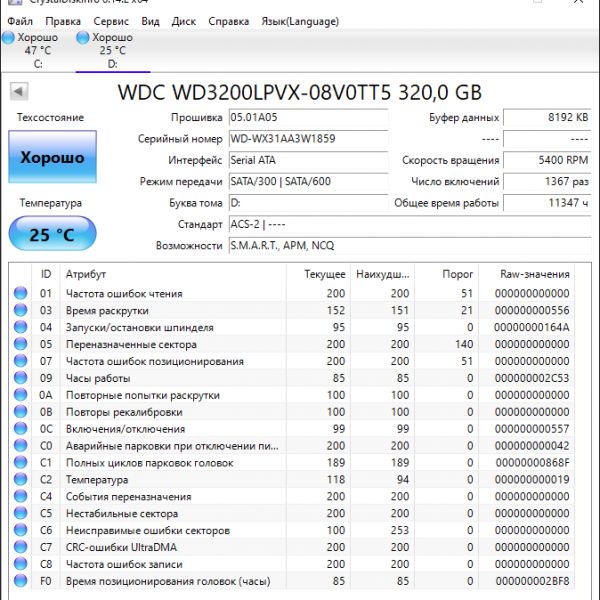Open the Файл menu
The image size is (600, 600).
20,21
